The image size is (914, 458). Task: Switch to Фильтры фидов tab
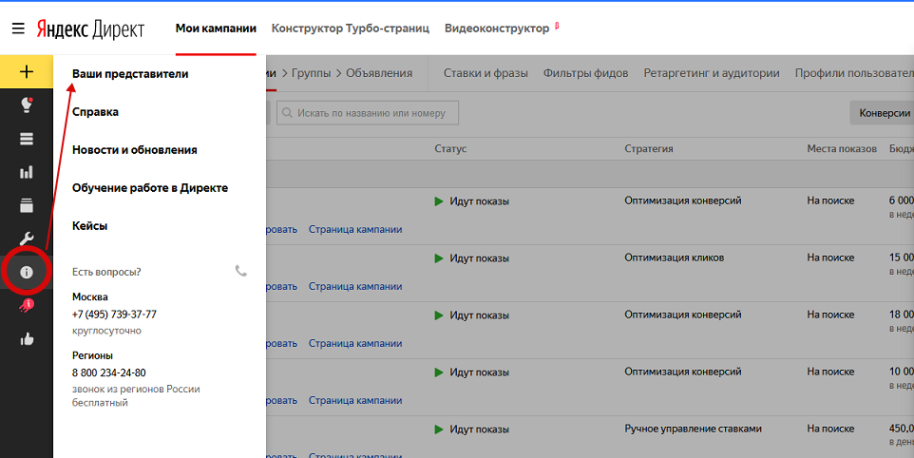pos(586,73)
